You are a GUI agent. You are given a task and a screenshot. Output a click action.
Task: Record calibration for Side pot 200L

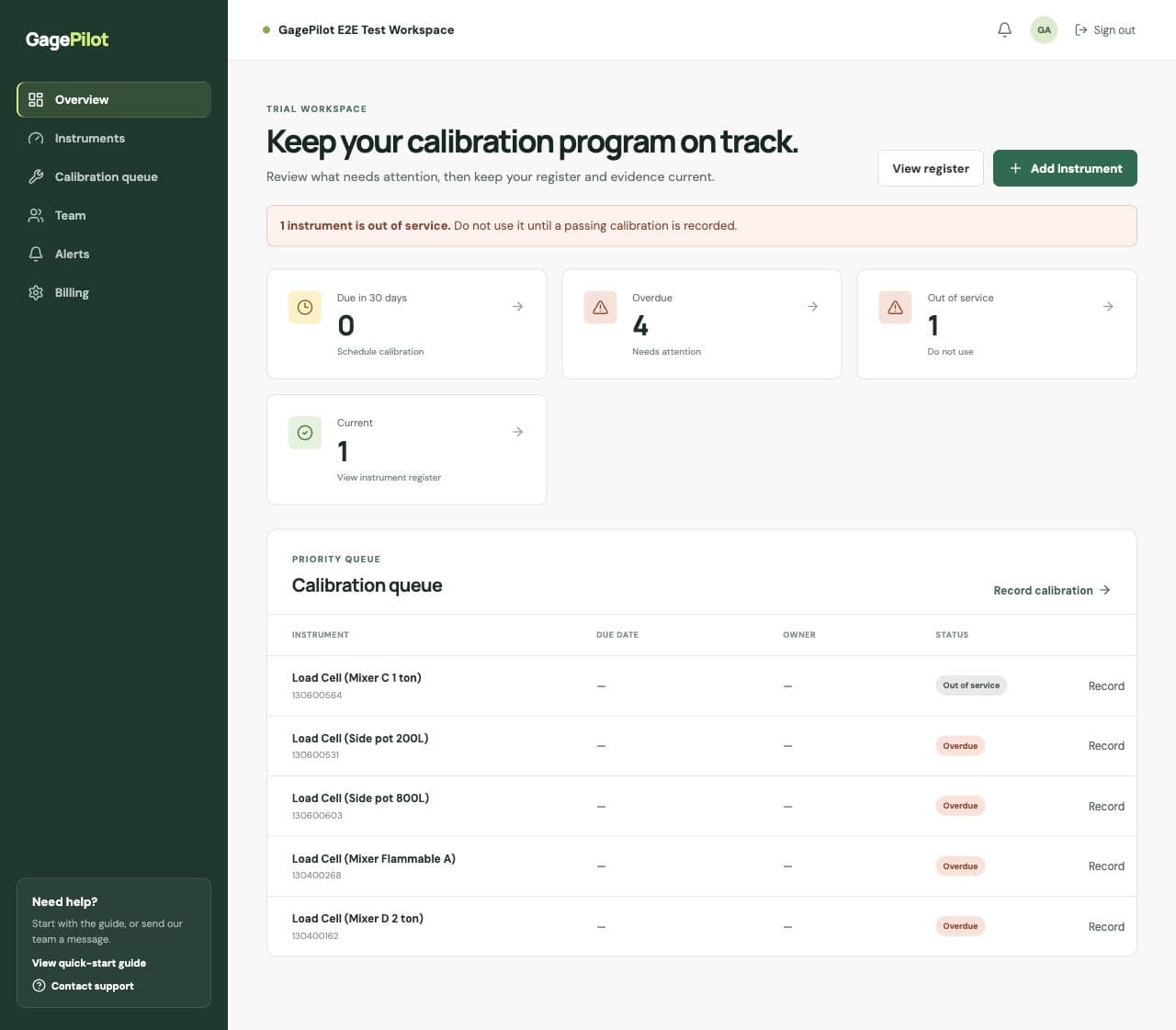[1106, 745]
